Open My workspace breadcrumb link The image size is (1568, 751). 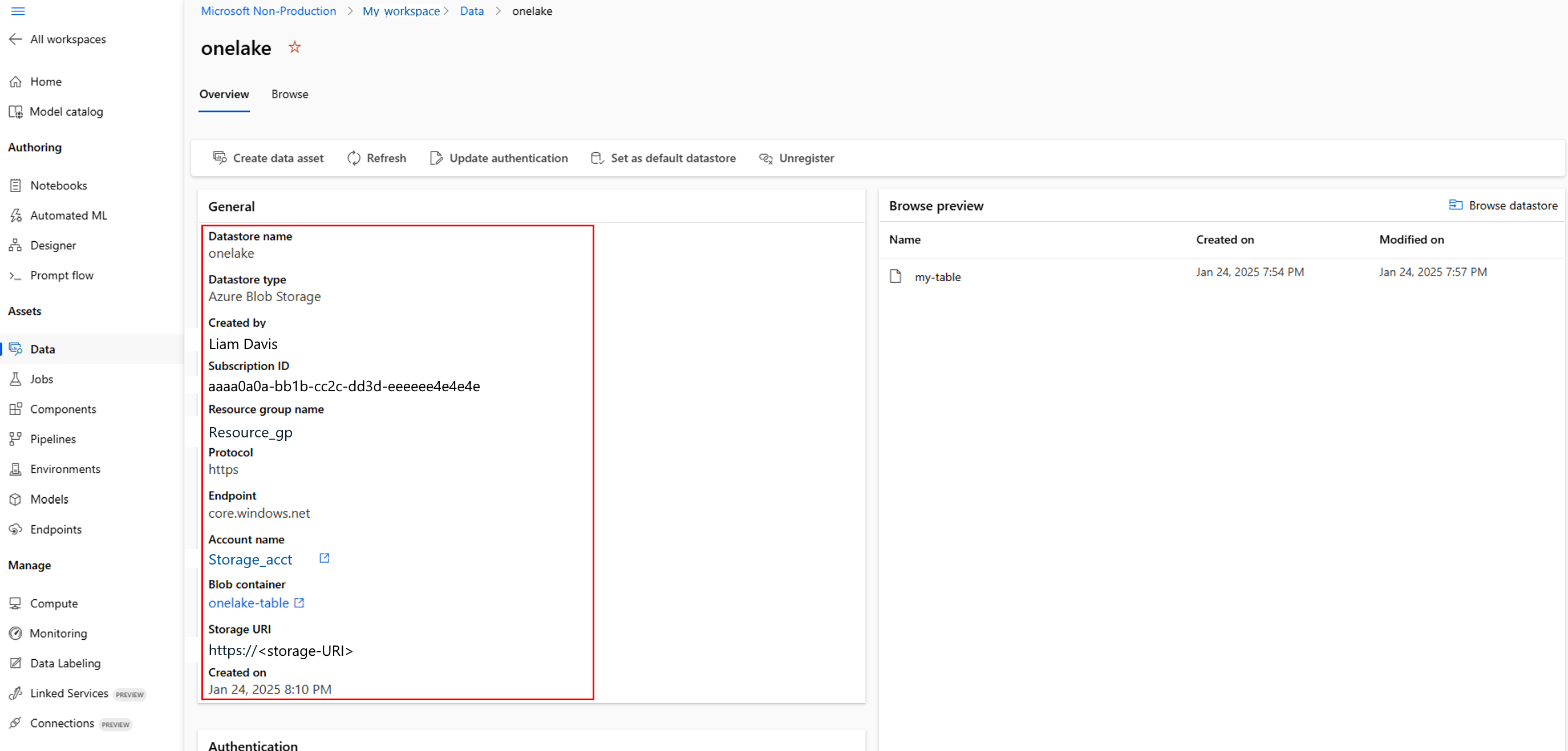tap(401, 11)
